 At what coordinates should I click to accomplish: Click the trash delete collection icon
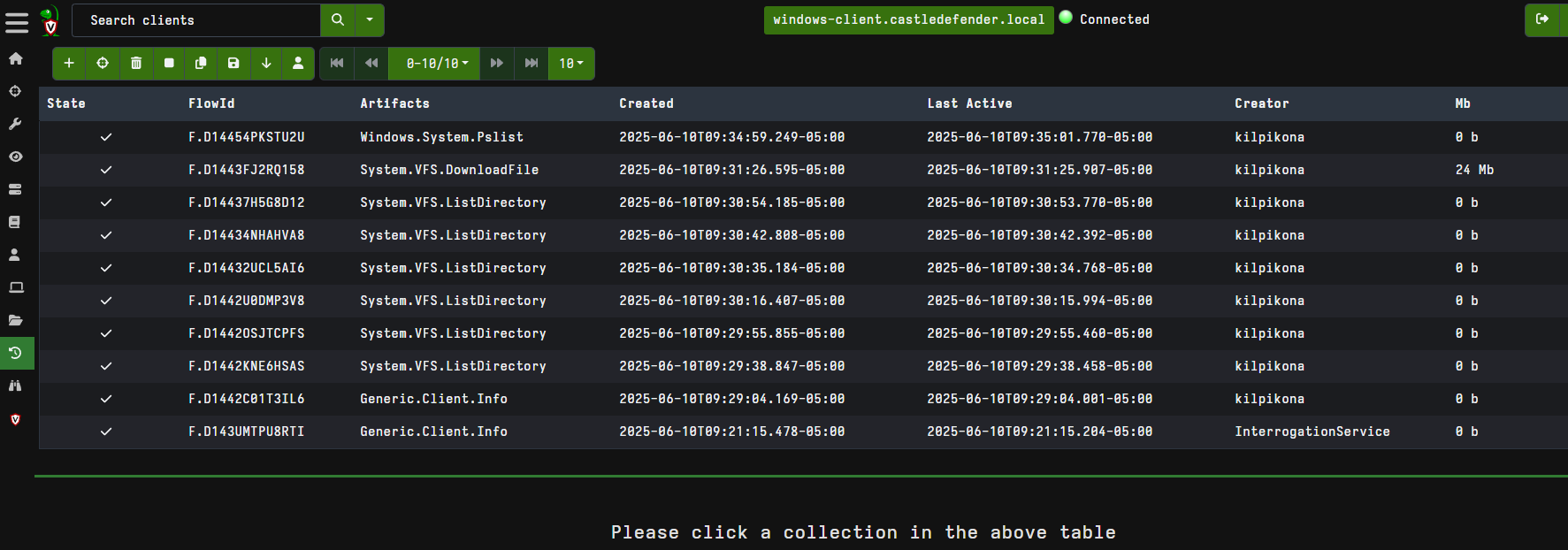click(x=135, y=63)
